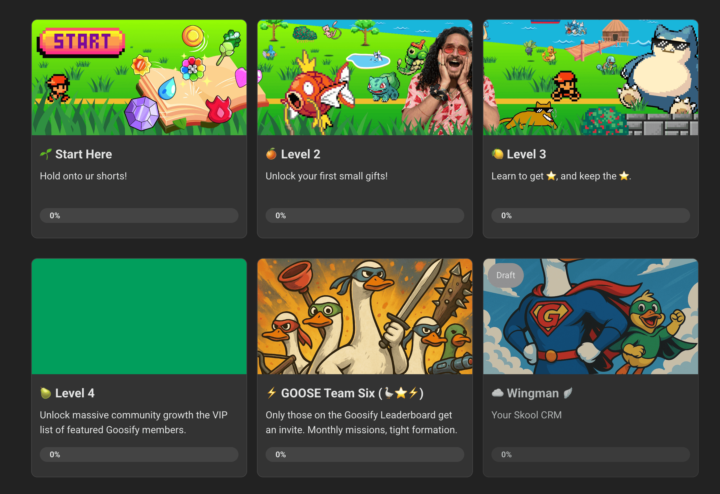Click the Level 3 0% progress bar
Image resolution: width=720 pixels, height=494 pixels.
591,215
